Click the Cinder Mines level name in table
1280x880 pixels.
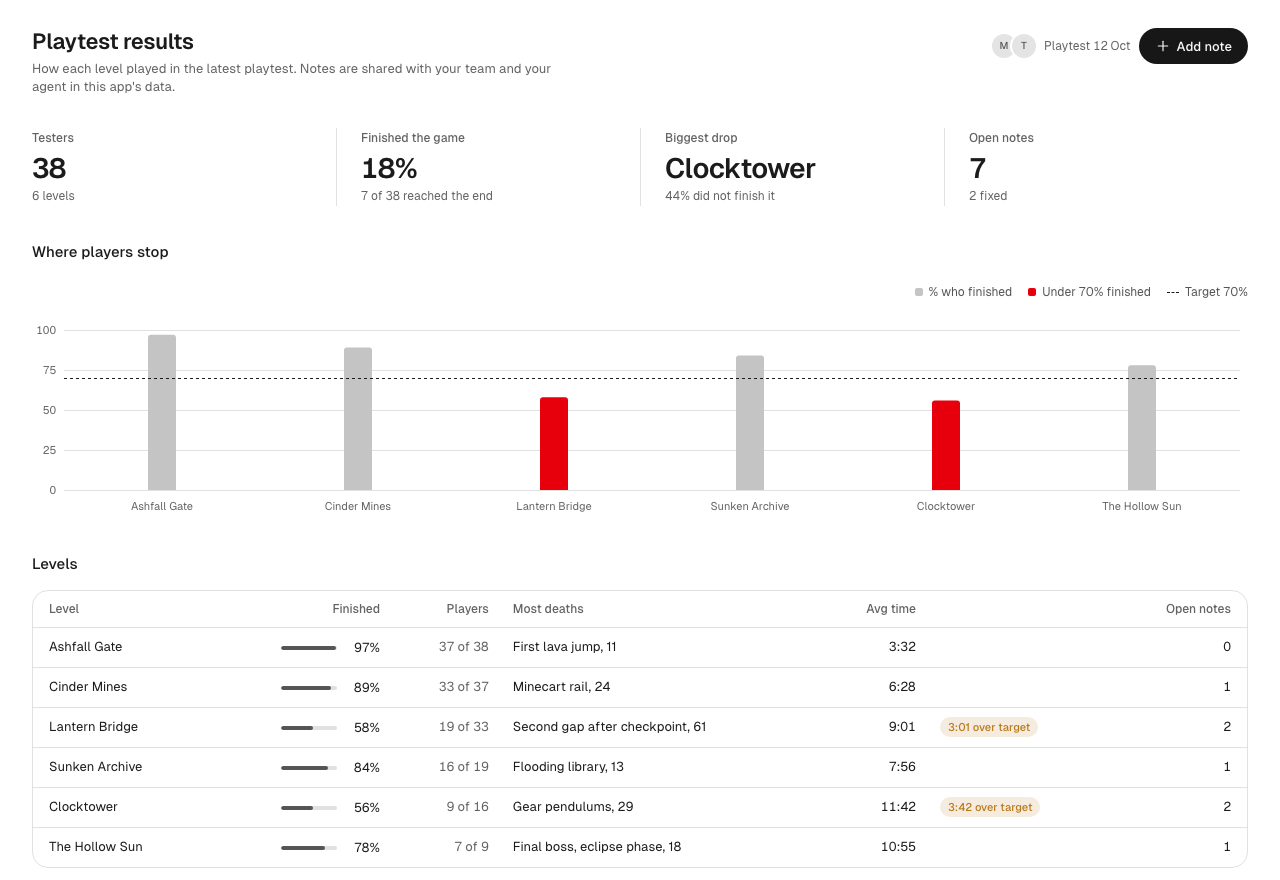click(x=88, y=687)
